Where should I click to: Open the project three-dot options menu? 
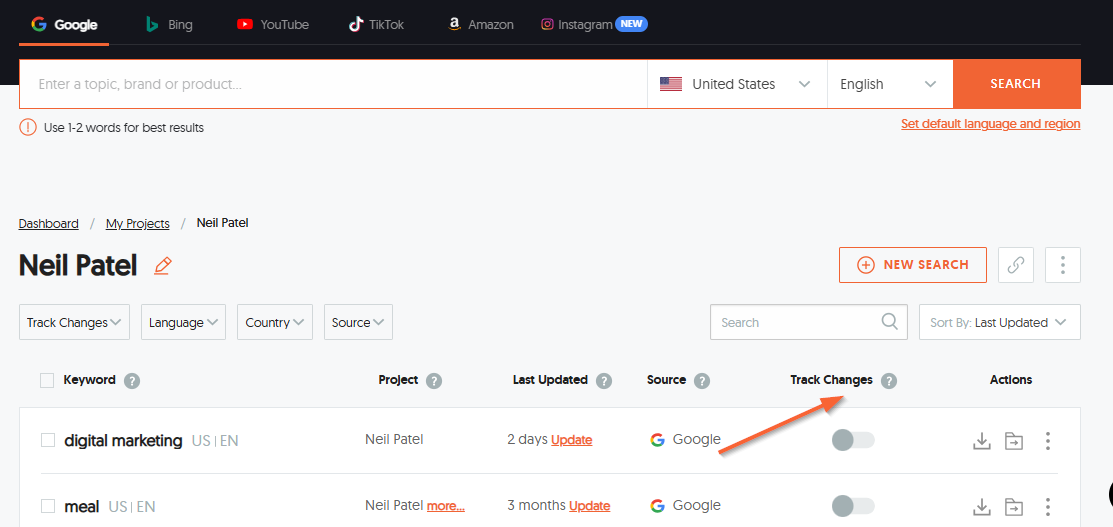[x=1062, y=265]
